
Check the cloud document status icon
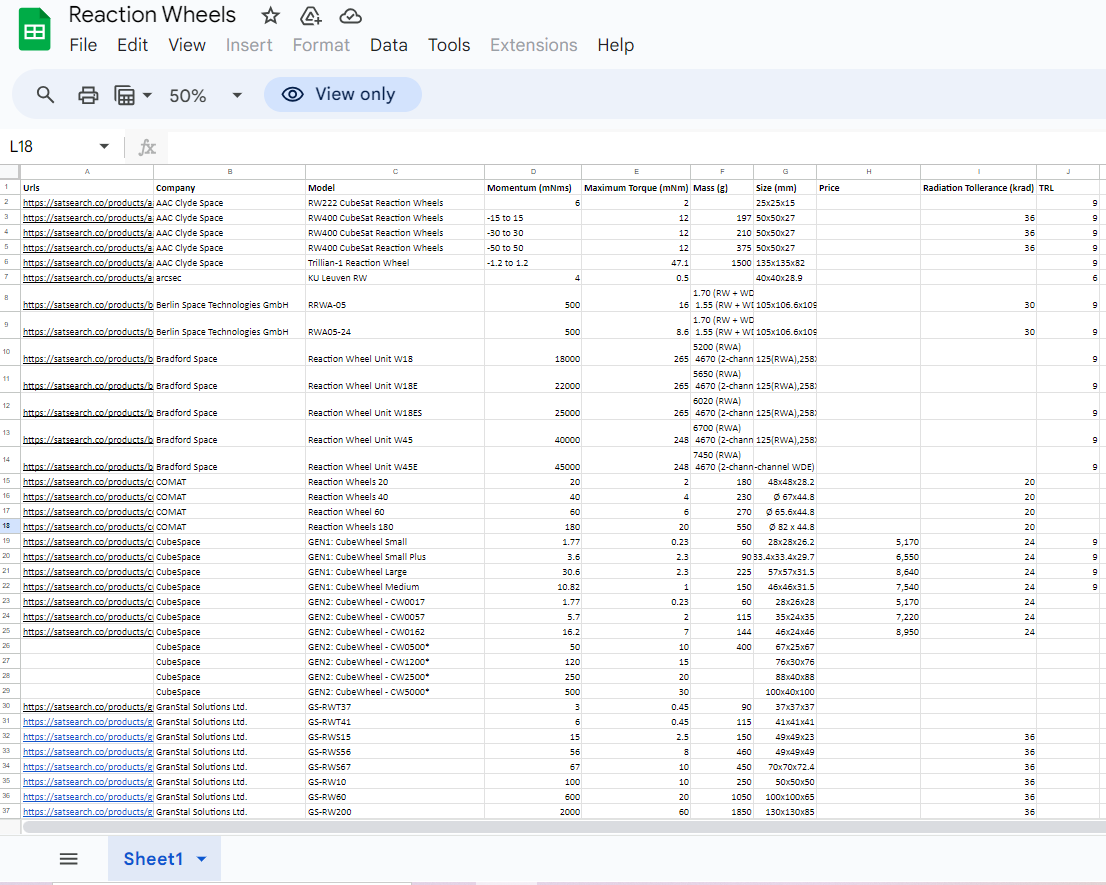point(351,16)
